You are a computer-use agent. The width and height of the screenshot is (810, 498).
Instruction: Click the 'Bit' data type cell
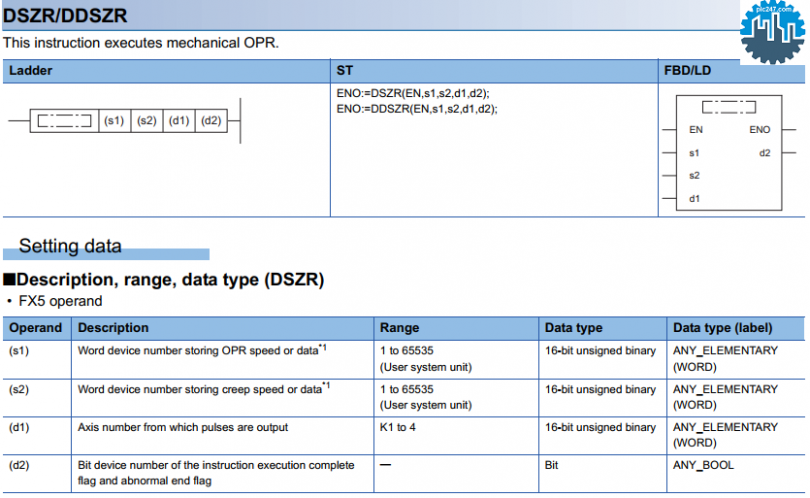551,465
